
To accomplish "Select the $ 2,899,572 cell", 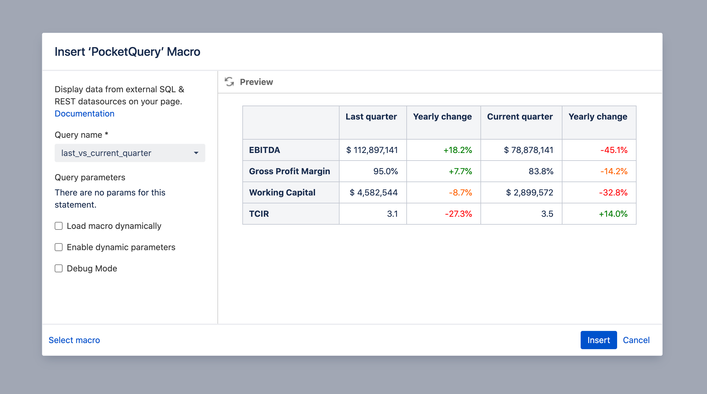I will [x=521, y=192].
